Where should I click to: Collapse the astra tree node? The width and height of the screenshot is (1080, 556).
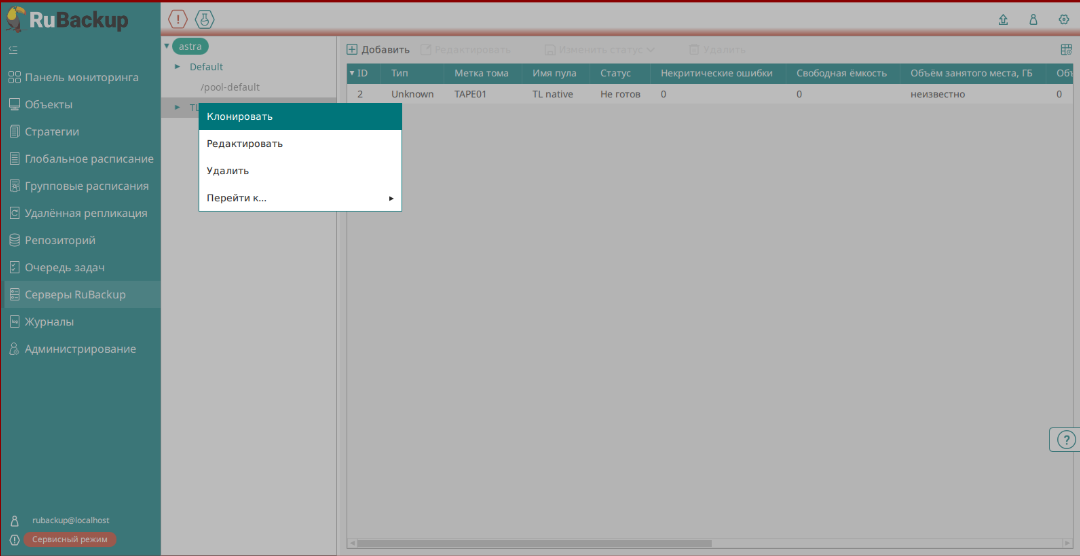(x=167, y=46)
